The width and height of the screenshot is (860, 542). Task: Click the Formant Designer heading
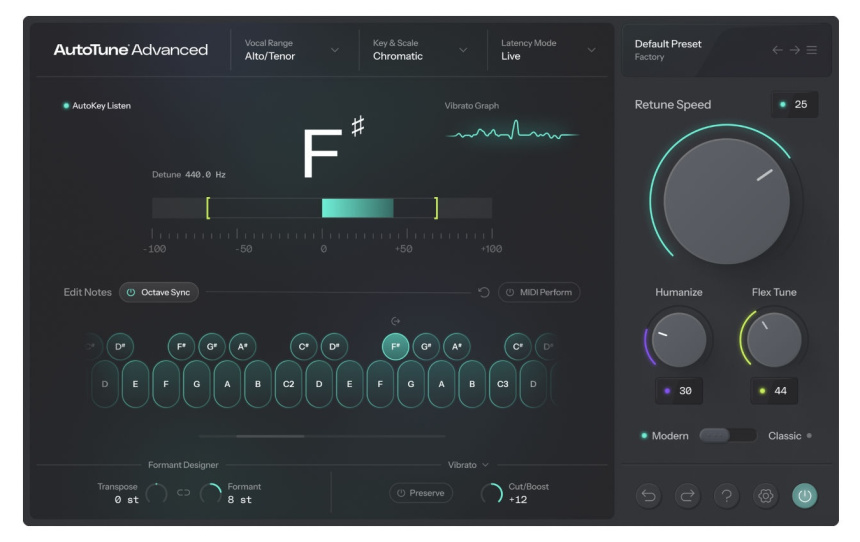pyautogui.click(x=183, y=465)
